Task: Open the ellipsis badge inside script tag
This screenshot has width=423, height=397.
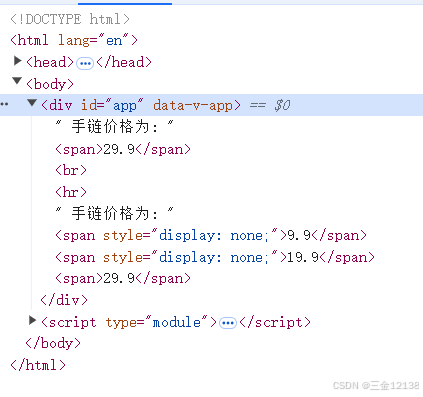Action: coord(228,323)
